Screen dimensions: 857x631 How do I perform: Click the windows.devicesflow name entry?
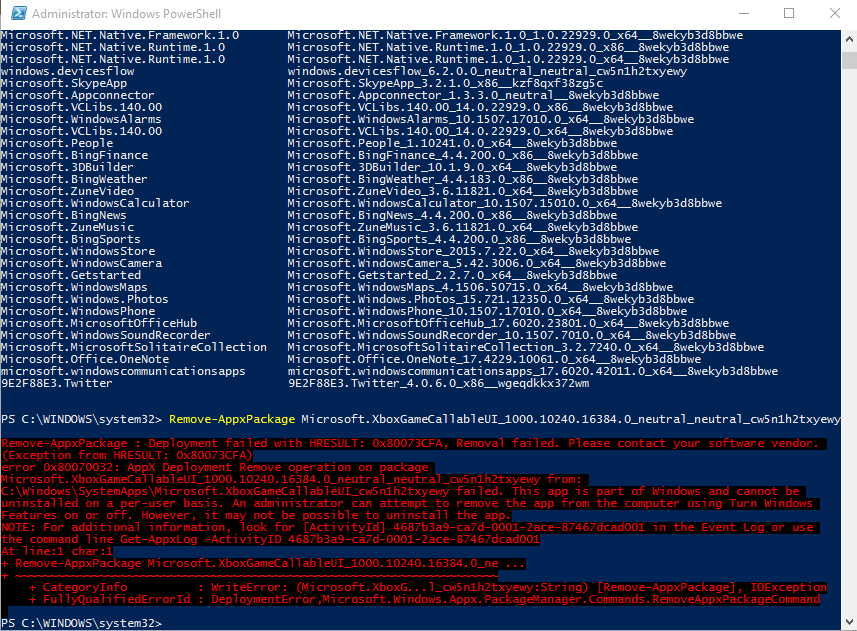tap(67, 71)
